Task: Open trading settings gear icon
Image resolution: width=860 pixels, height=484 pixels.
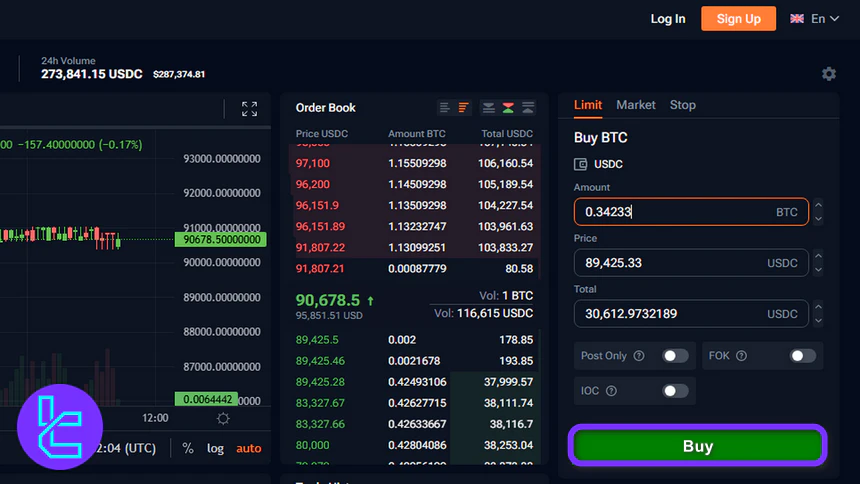Action: click(828, 74)
